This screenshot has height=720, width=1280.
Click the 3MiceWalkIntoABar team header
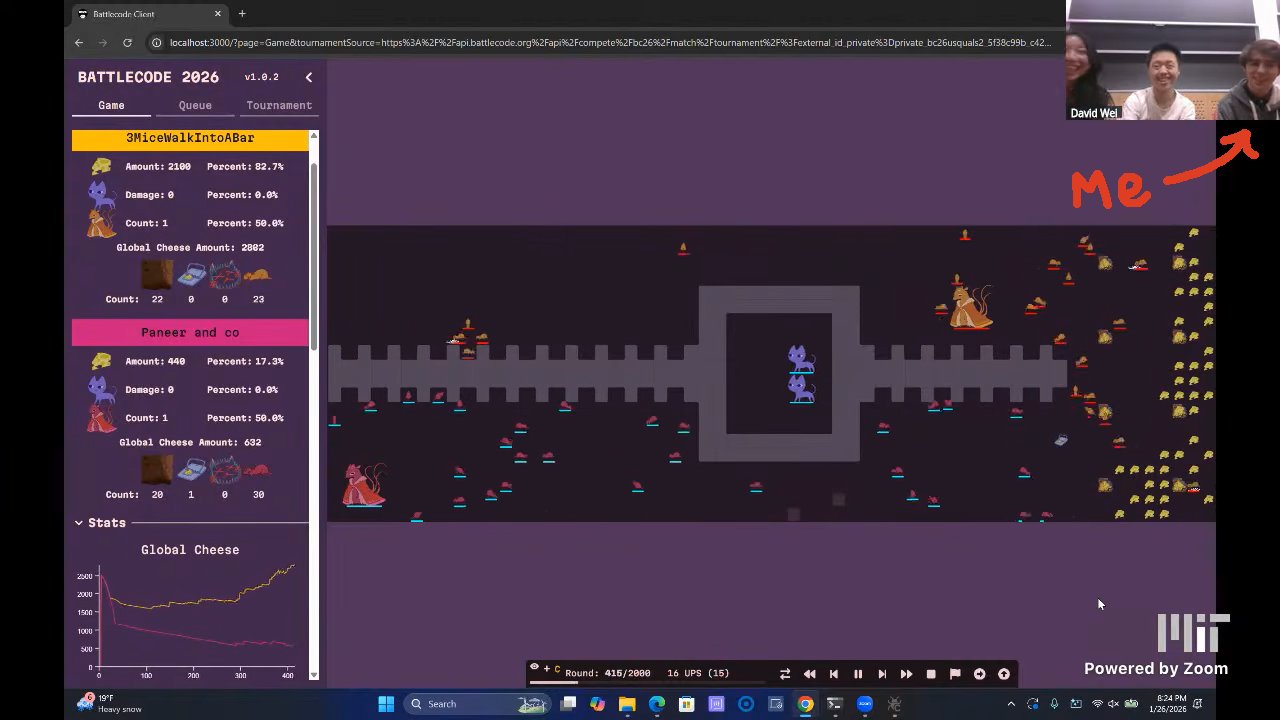(190, 138)
